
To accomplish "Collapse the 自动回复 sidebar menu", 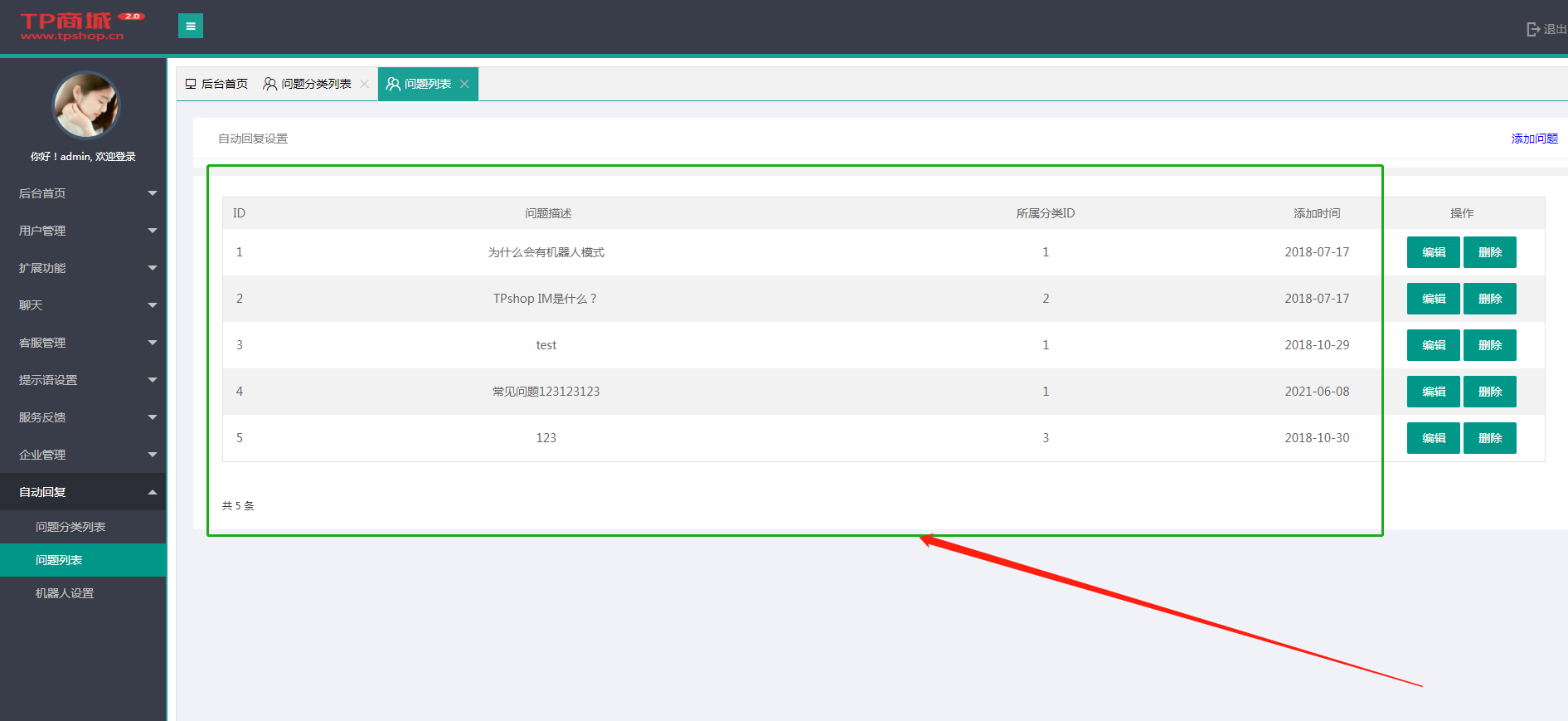I will tap(83, 492).
